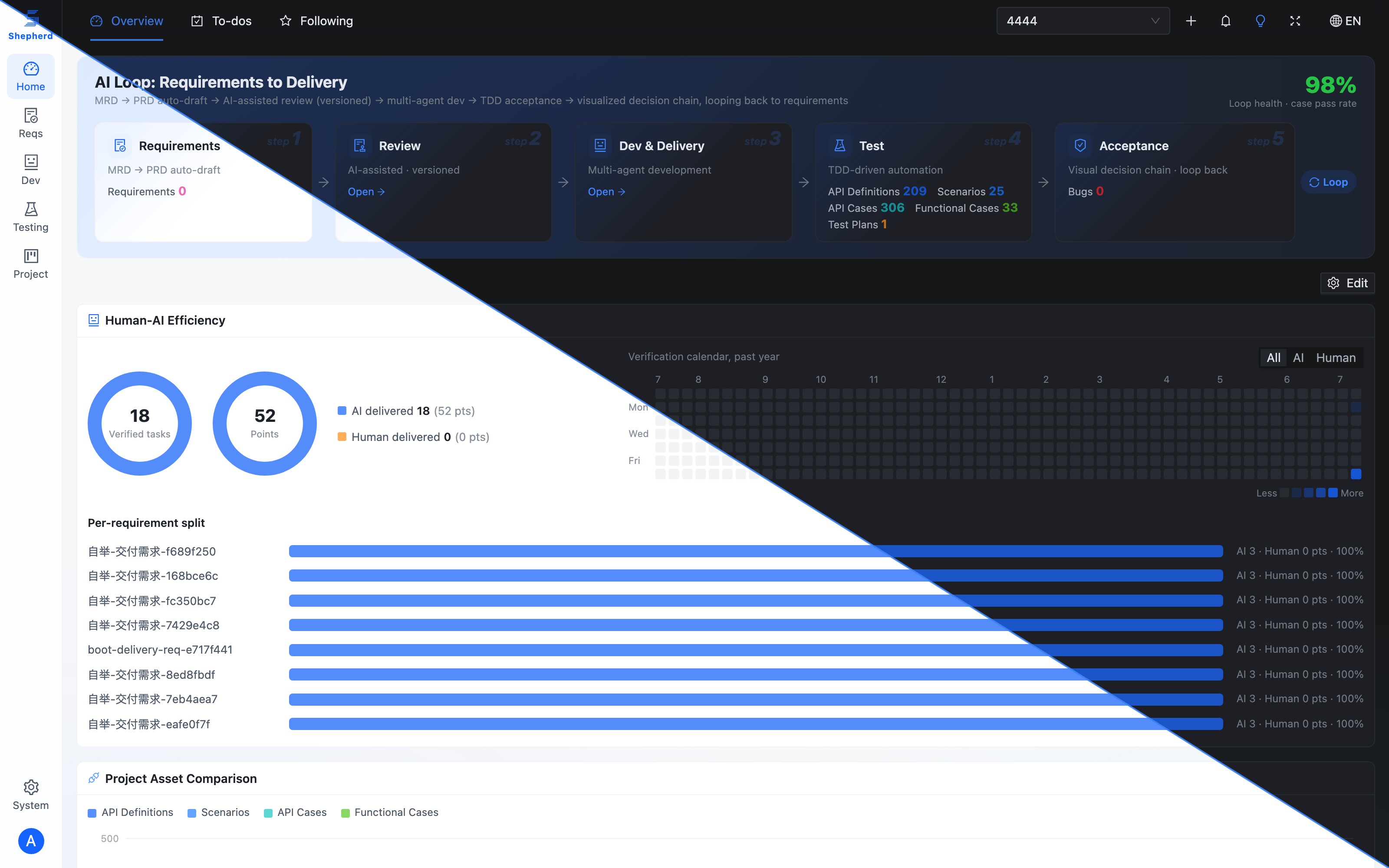Click the highlighted bottom calendar cell
The image size is (1389, 868).
click(x=1356, y=473)
